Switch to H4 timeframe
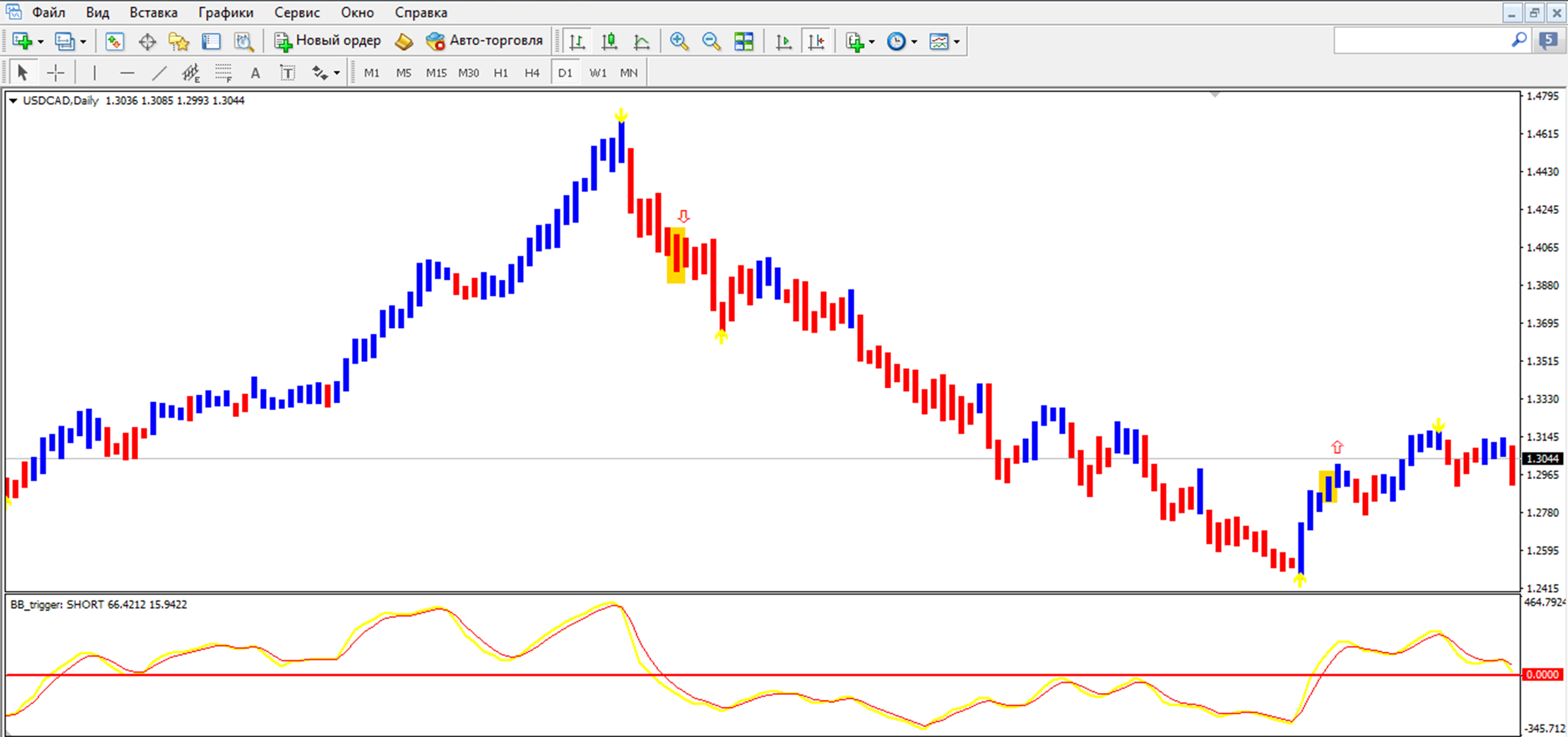The width and height of the screenshot is (1568, 737). 532,73
